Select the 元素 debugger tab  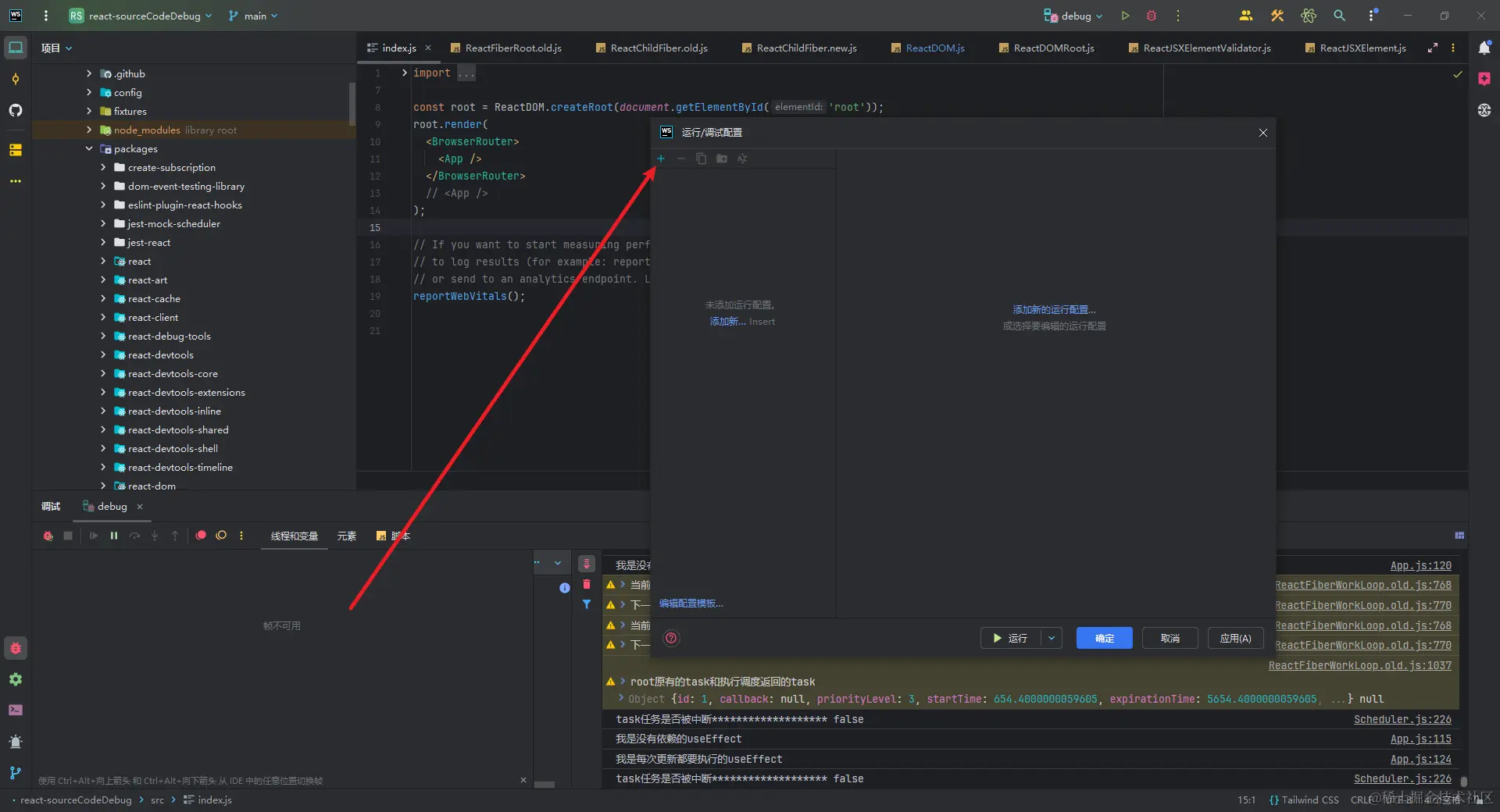point(347,536)
